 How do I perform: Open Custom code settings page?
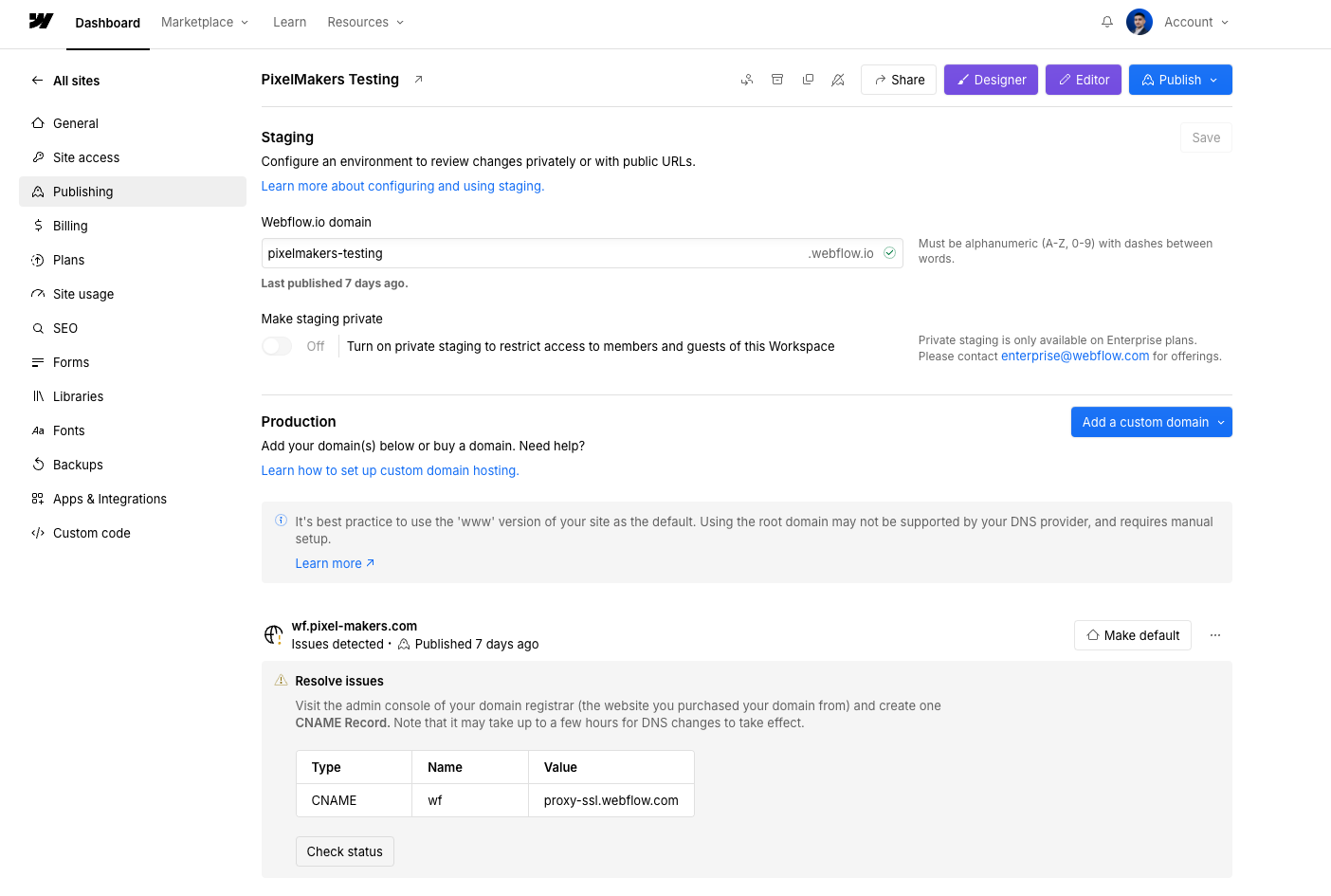[133, 533]
